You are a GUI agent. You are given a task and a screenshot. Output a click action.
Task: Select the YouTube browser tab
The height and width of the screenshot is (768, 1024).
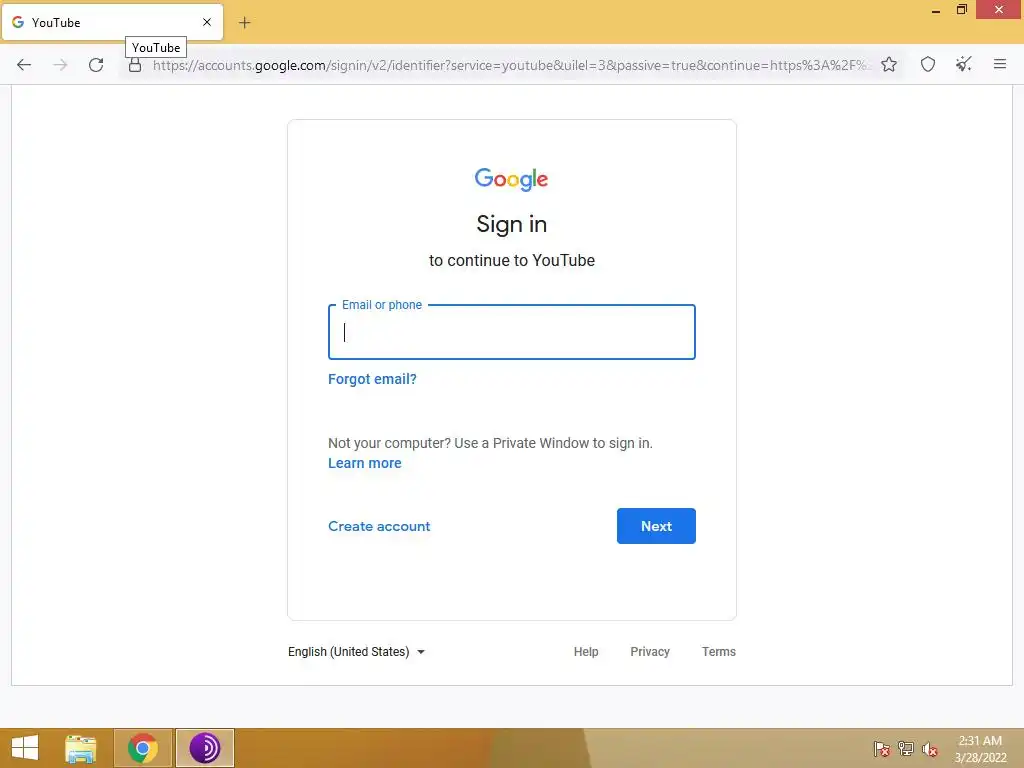click(x=112, y=22)
